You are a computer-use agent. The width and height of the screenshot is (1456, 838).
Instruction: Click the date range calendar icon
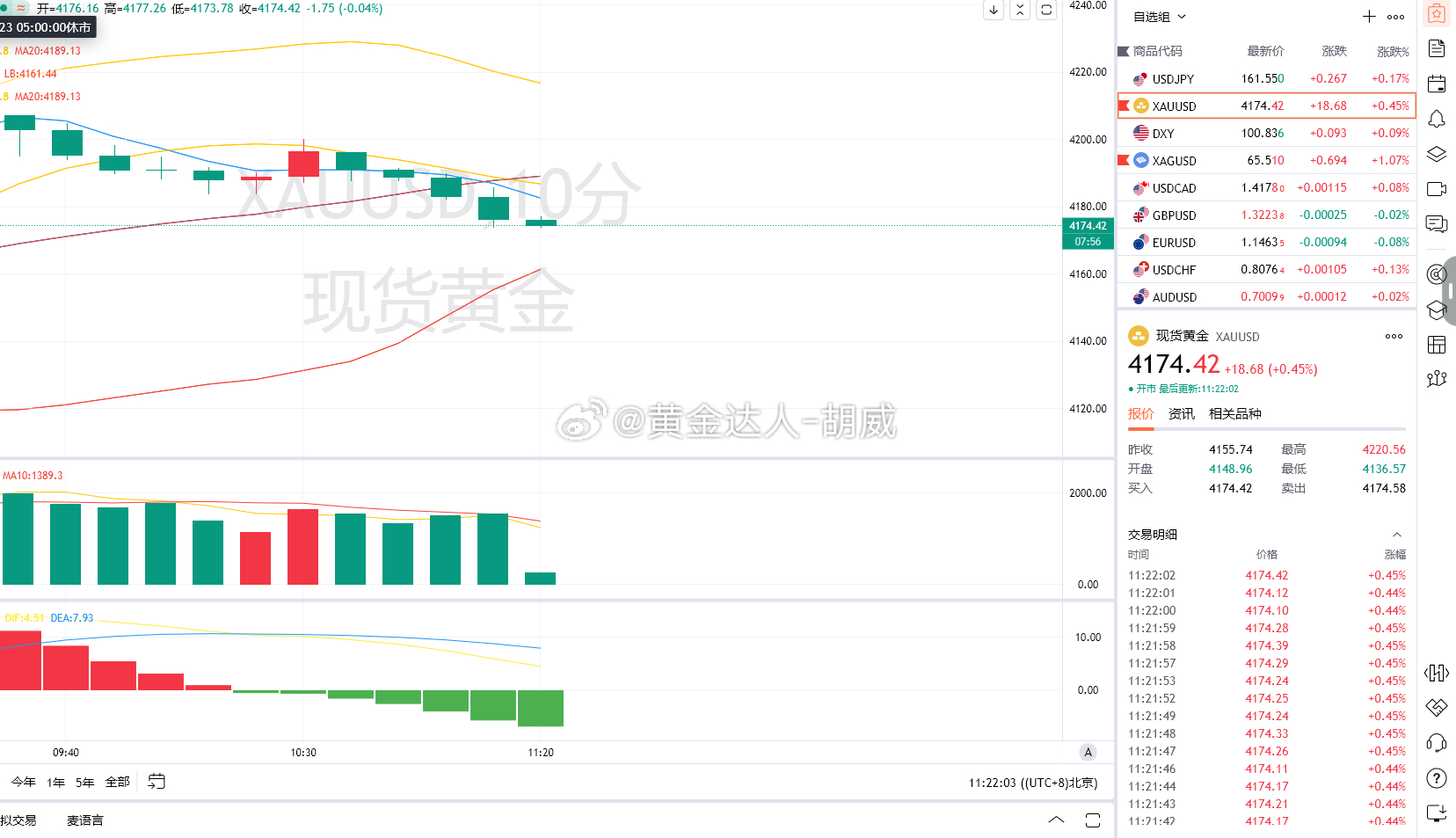pyautogui.click(x=157, y=781)
